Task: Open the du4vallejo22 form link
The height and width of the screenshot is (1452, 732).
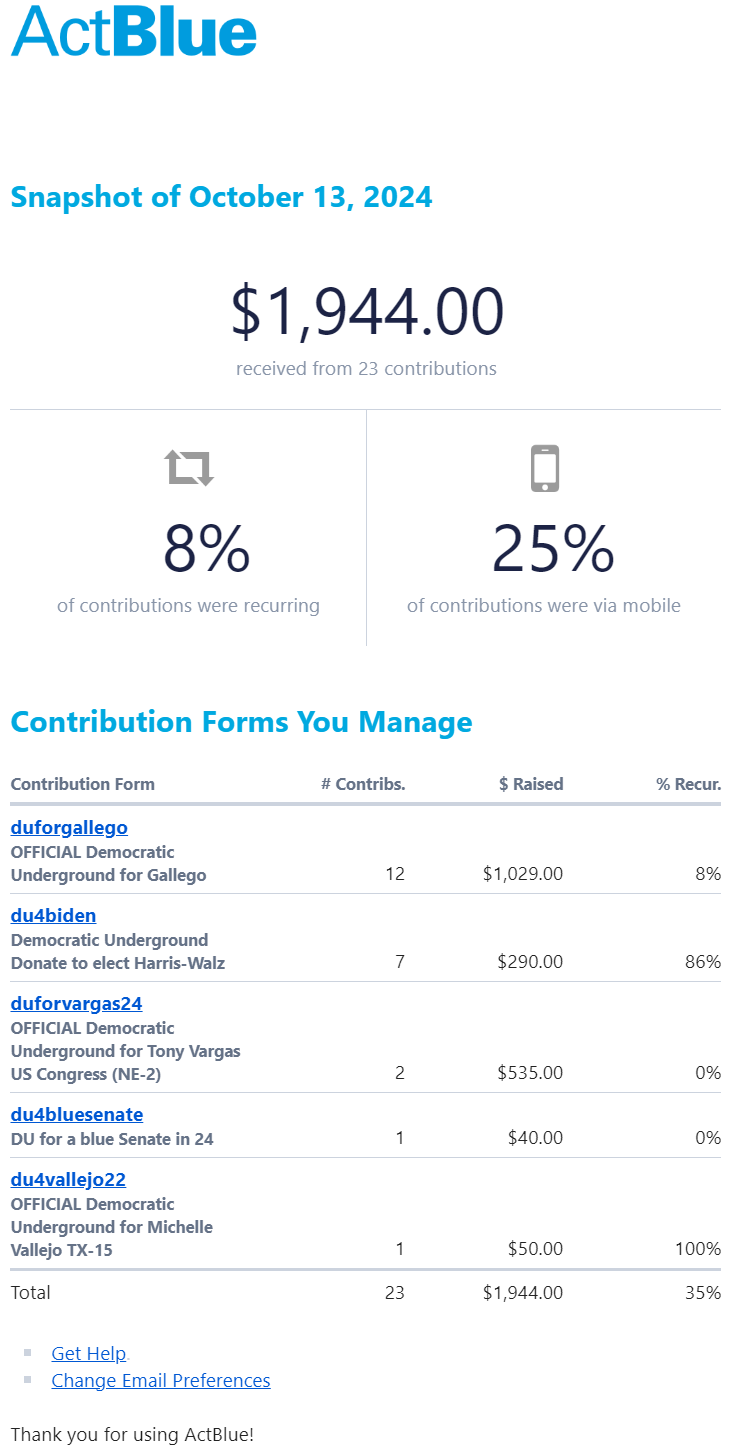Action: point(68,1179)
